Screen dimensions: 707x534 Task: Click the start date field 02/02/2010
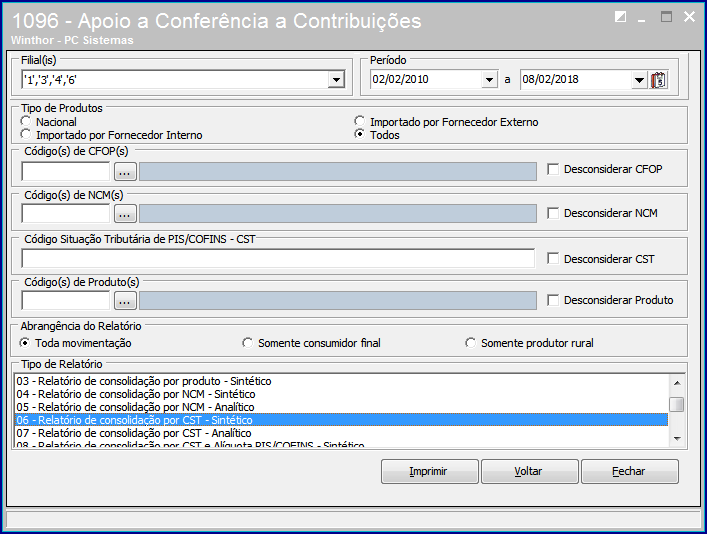pos(426,79)
